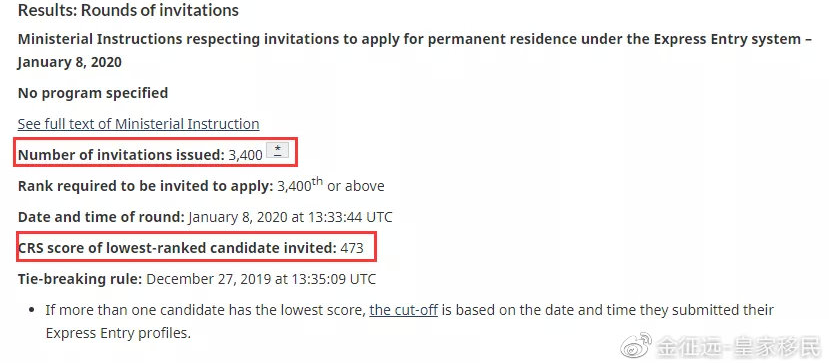Image resolution: width=833 pixels, height=363 pixels.
Task: Open the footnote asterisk beside 3,400
Action: pyautogui.click(x=277, y=150)
